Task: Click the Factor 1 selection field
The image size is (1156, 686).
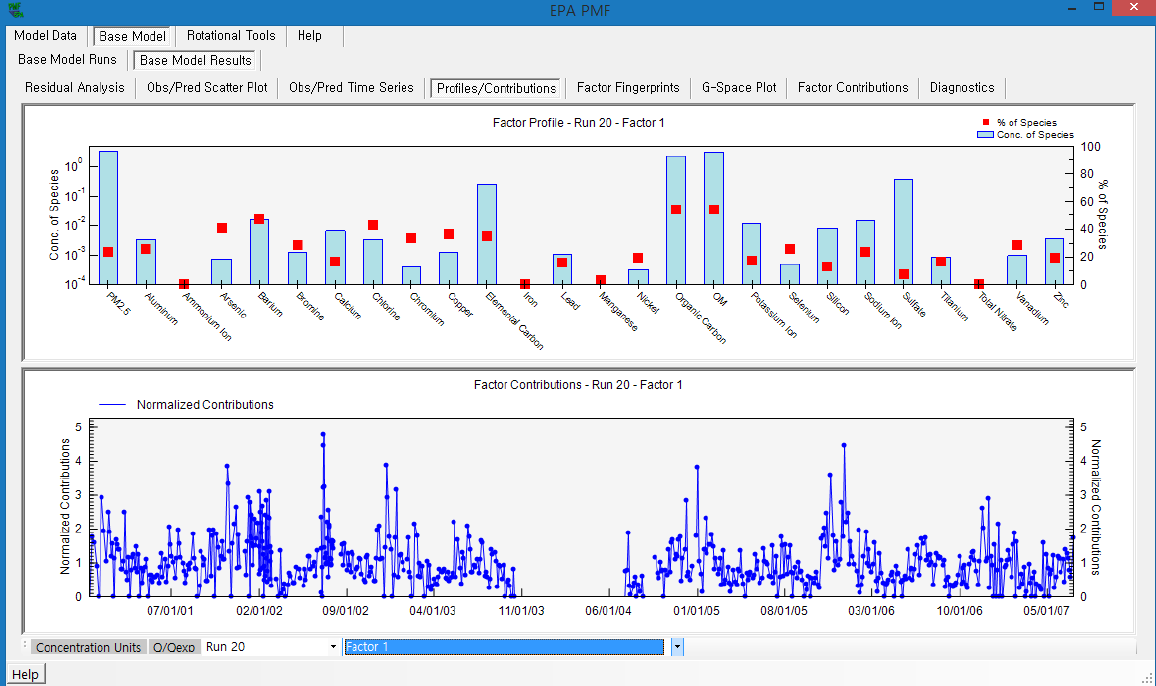Action: click(x=504, y=647)
